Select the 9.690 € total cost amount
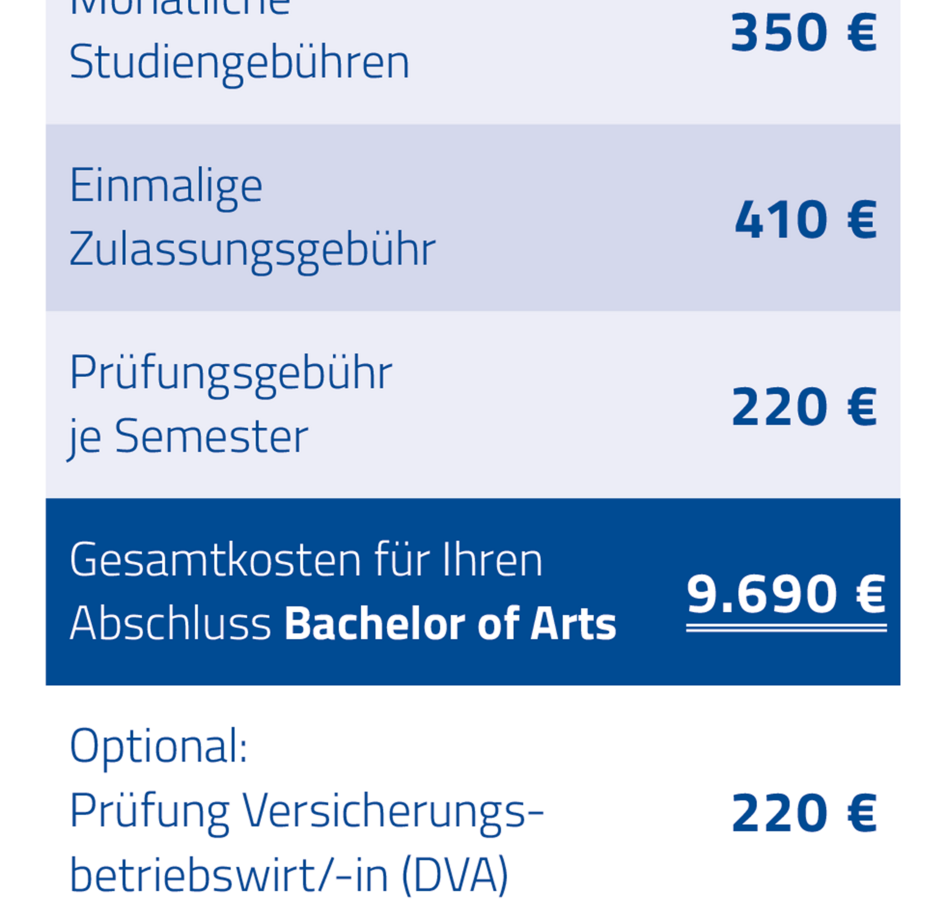This screenshot has width=945, height=900. pyautogui.click(x=786, y=595)
